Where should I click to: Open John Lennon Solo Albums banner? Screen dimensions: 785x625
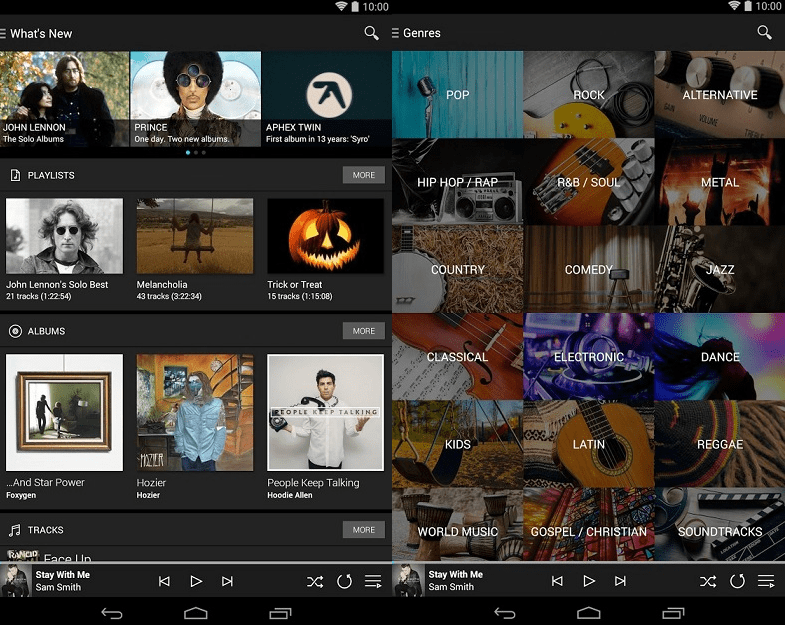[x=64, y=99]
